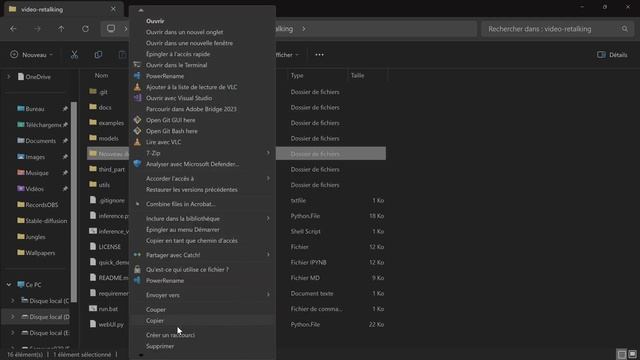Switch to details list view icon
The height and width of the screenshot is (360, 640).
[622, 354]
